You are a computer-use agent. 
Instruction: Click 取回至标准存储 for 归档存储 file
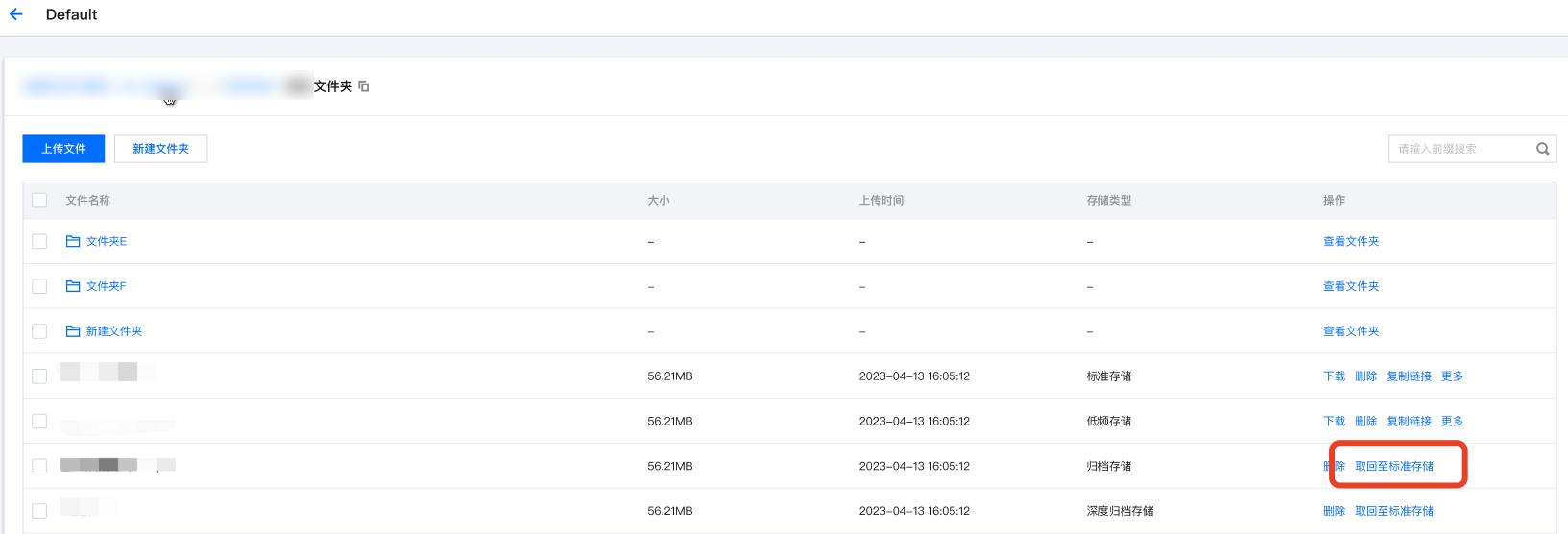coord(1394,467)
